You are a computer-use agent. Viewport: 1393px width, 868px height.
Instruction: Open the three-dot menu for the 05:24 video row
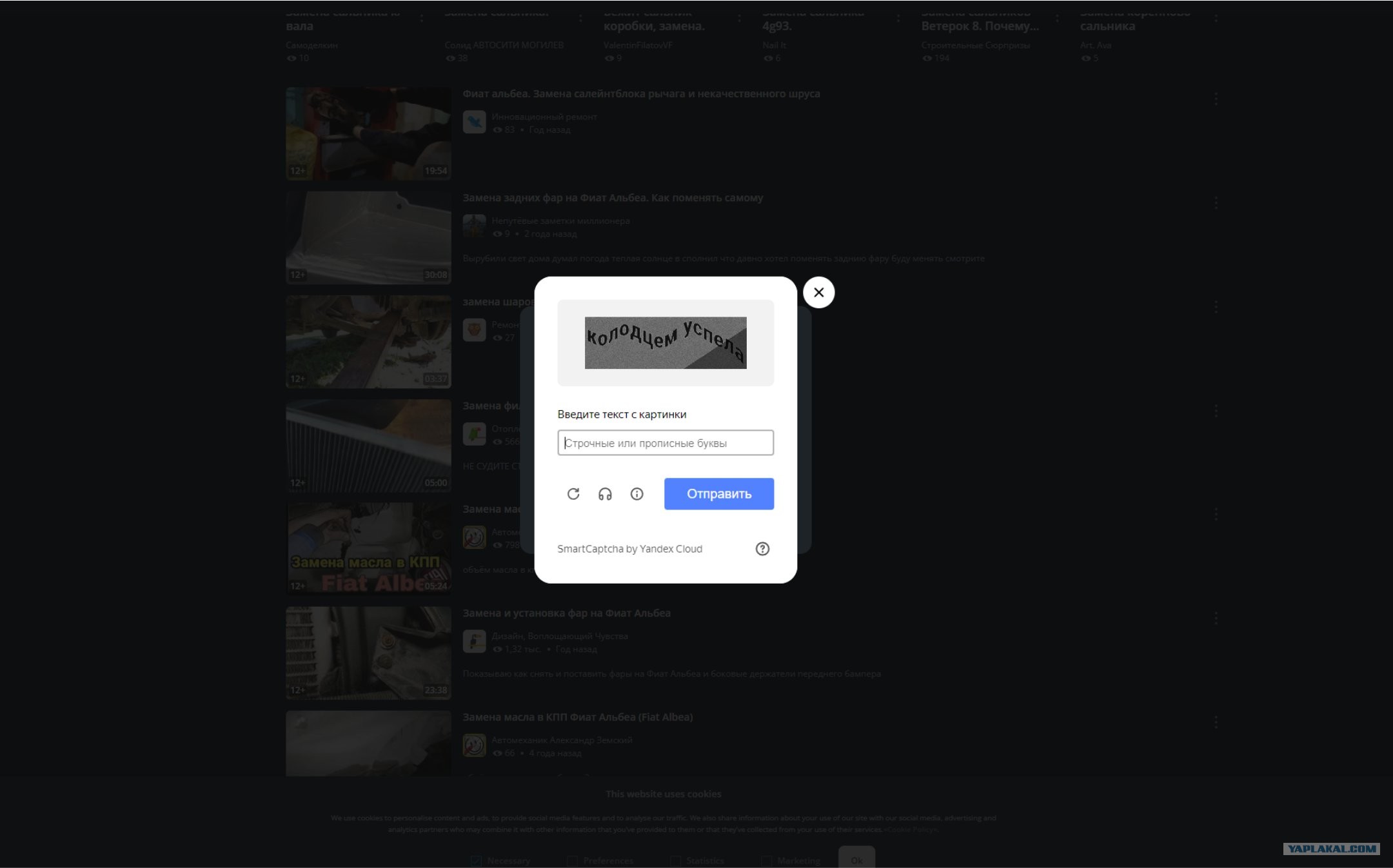point(1216,514)
